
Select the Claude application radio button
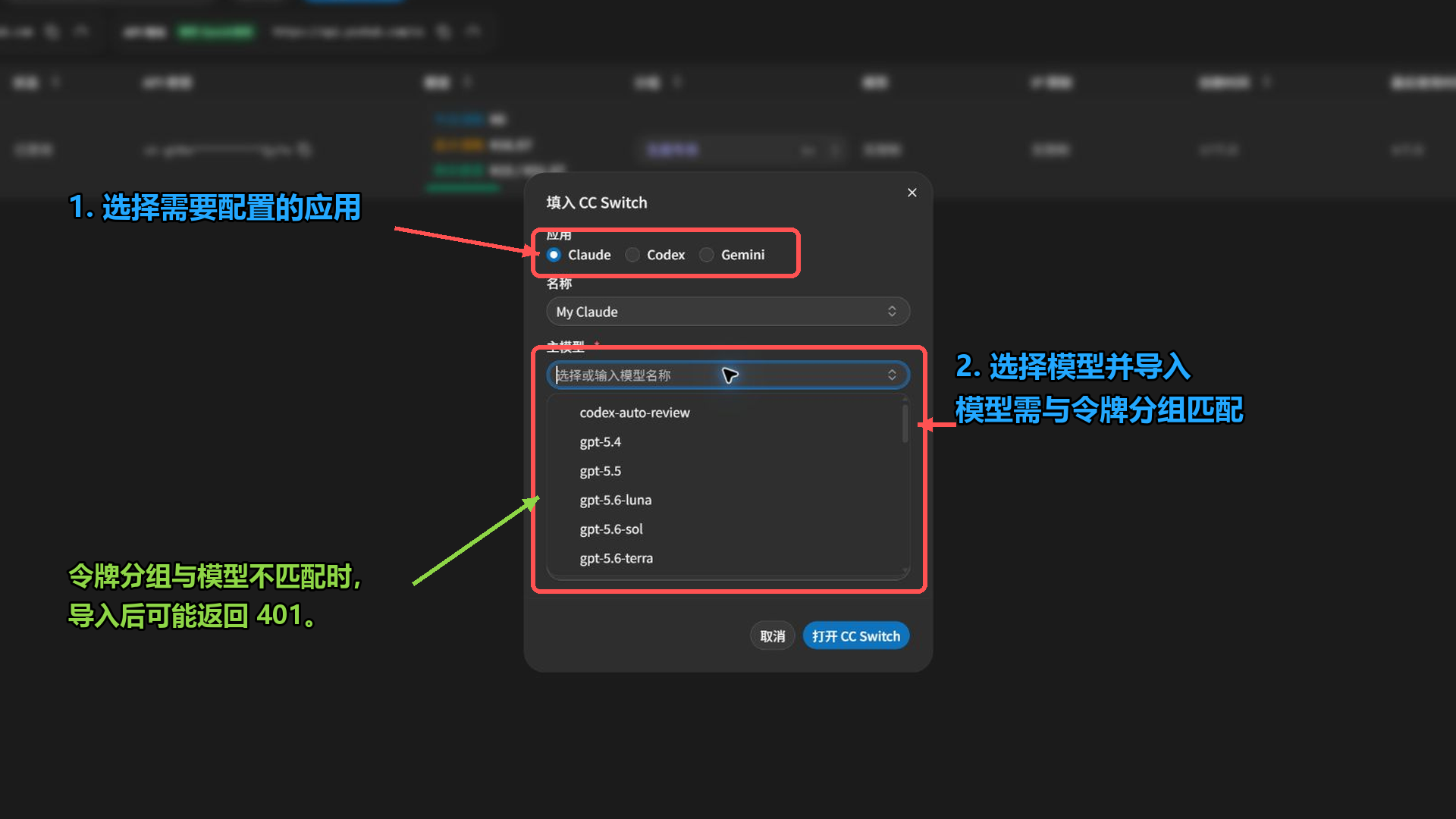[x=554, y=255]
